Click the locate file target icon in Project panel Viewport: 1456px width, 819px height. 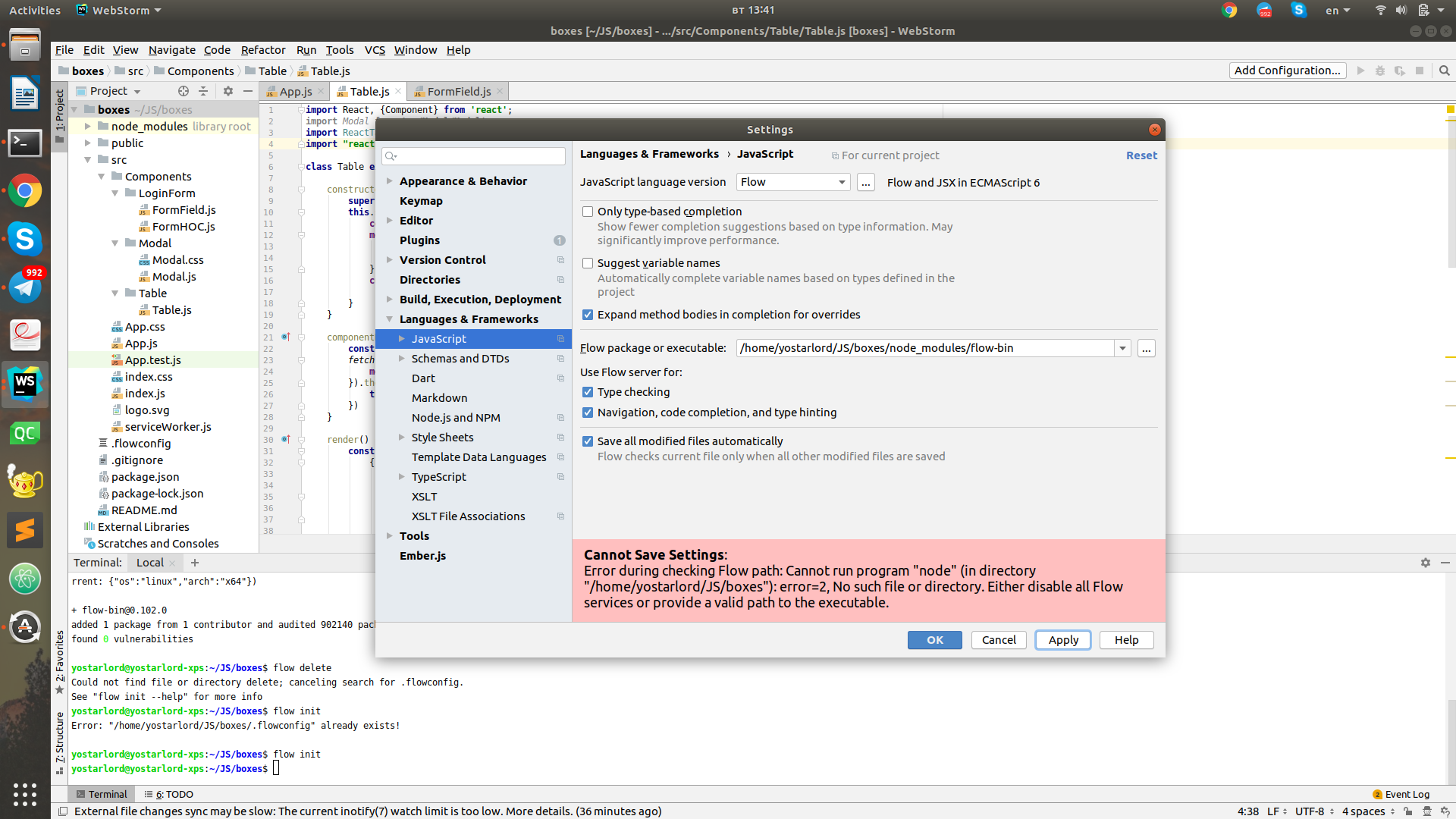click(184, 91)
